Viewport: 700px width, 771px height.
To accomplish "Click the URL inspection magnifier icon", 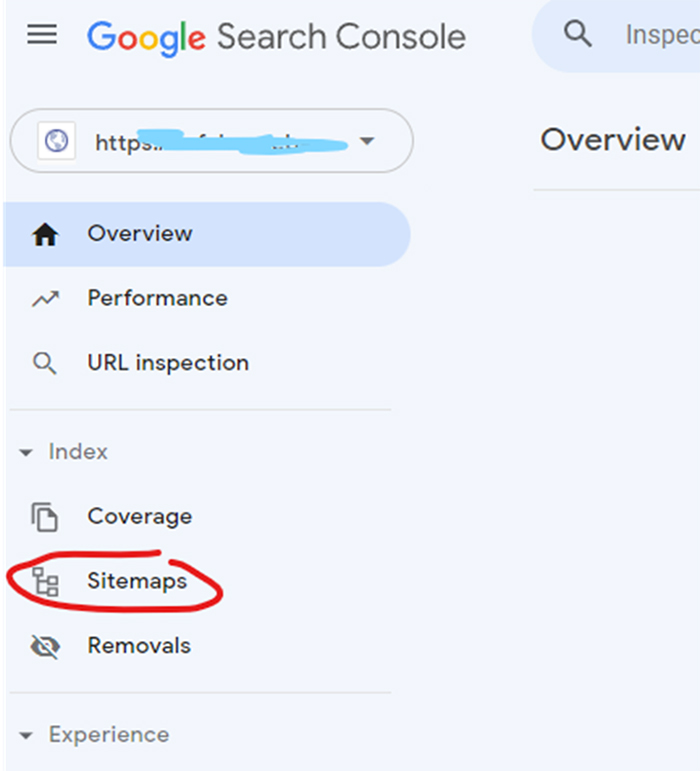I will click(45, 363).
